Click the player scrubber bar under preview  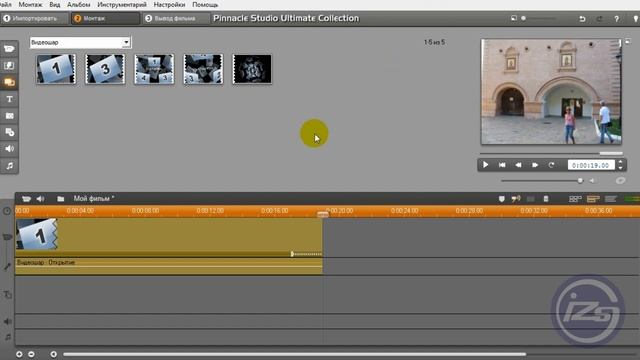pyautogui.click(x=551, y=153)
